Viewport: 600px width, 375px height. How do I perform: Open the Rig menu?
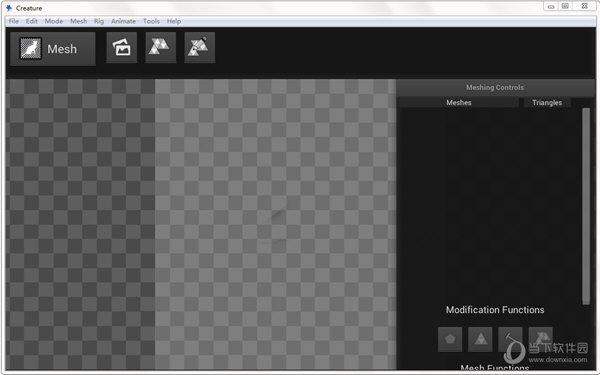(99, 21)
